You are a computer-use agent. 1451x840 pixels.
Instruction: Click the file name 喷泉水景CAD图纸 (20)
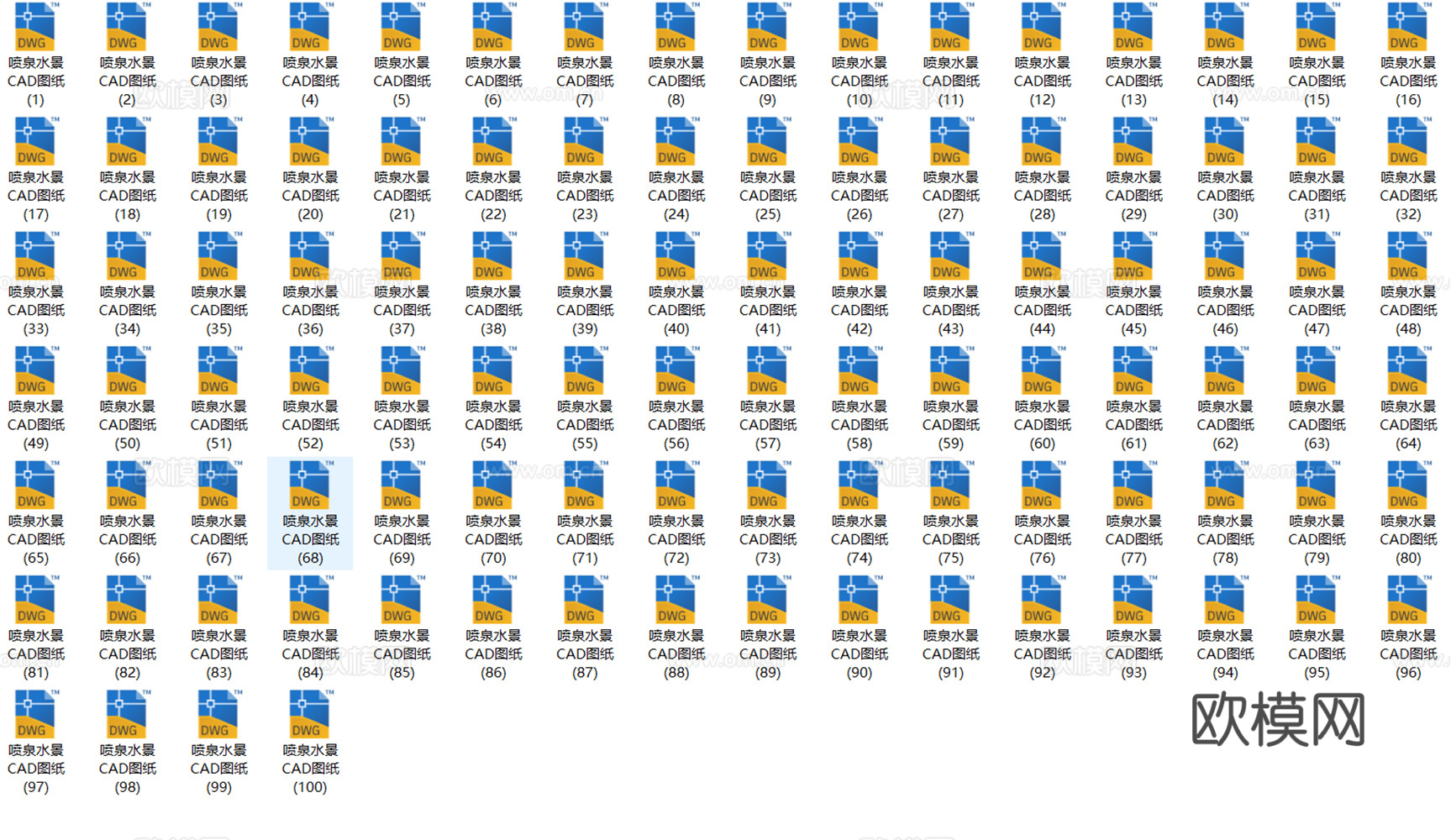pos(310,196)
